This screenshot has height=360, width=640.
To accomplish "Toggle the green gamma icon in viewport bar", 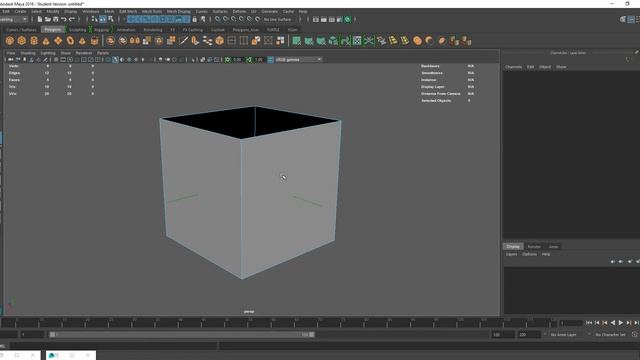I will point(249,60).
